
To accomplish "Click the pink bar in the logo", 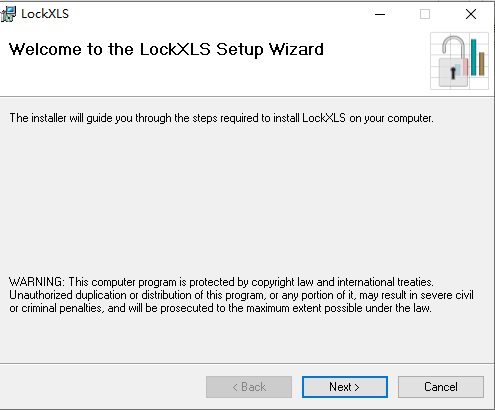I will pyautogui.click(x=465, y=67).
